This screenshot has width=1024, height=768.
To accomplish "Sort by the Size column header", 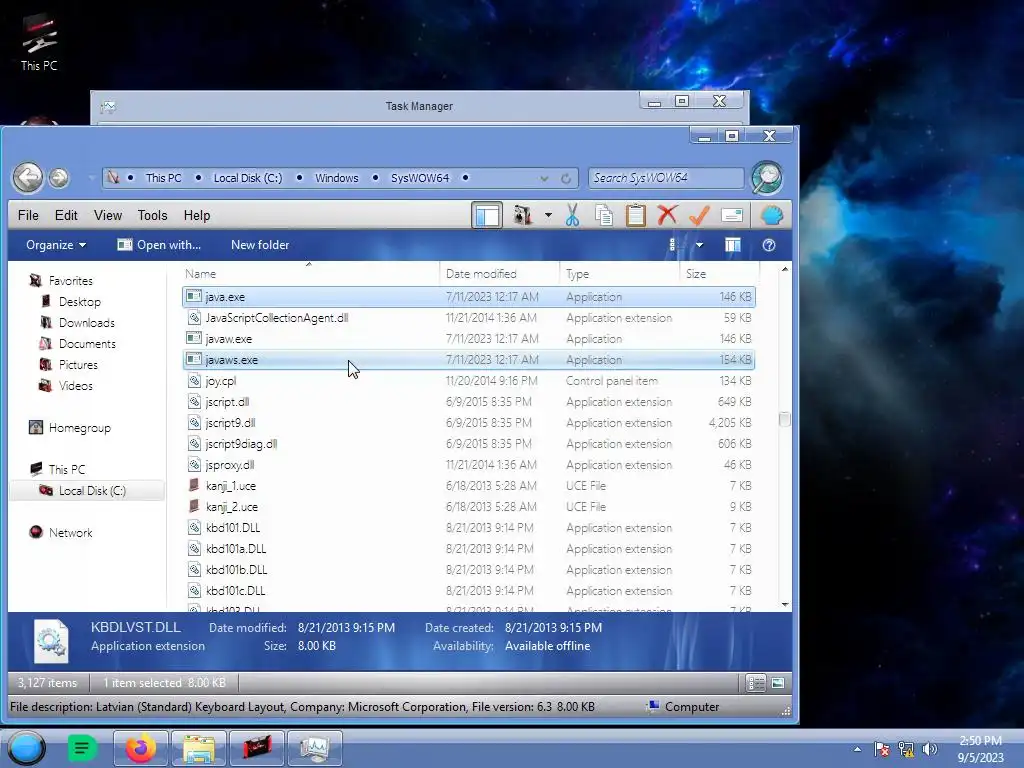I will click(x=718, y=274).
